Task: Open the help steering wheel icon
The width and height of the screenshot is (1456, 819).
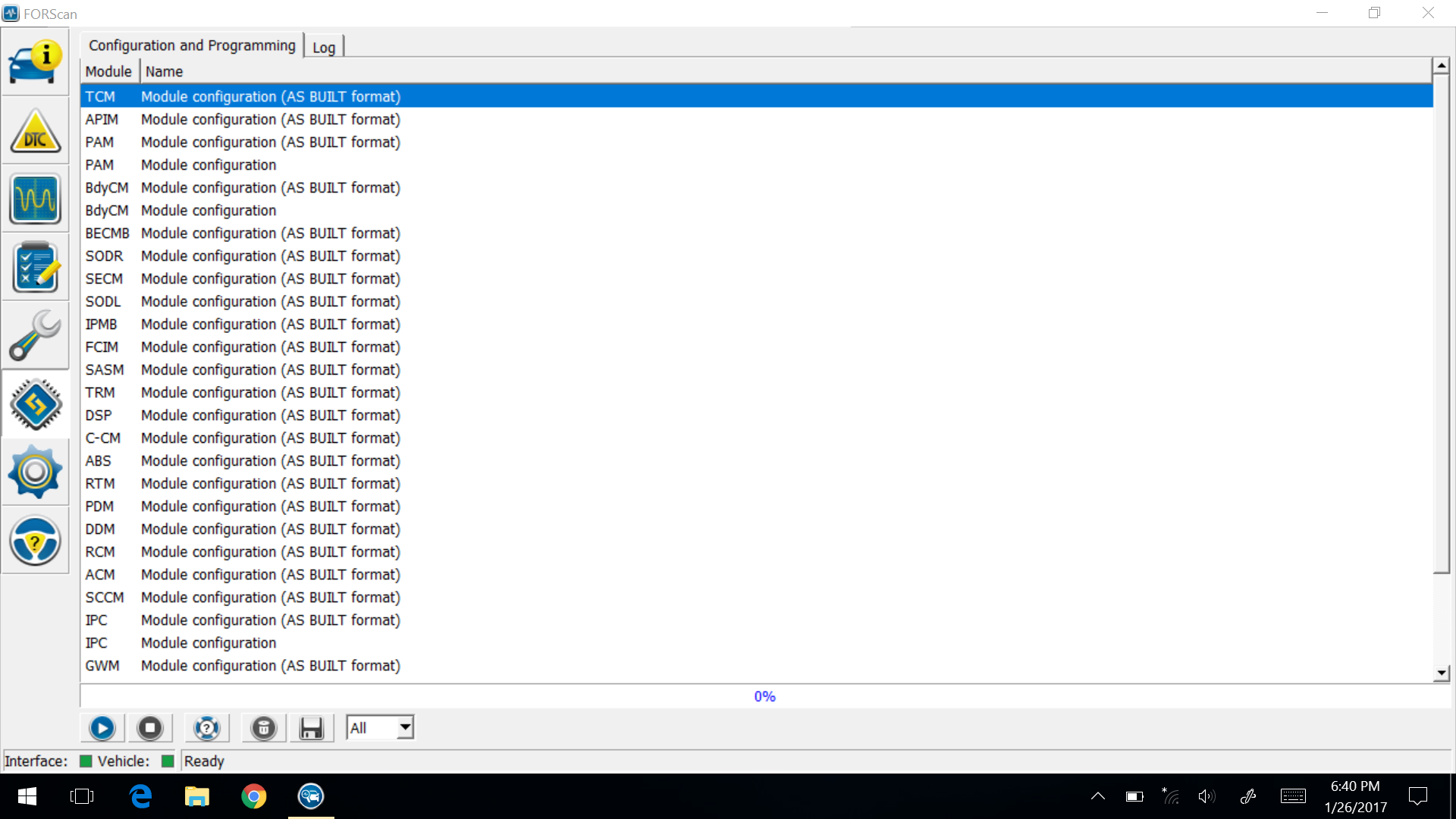Action: 35,540
